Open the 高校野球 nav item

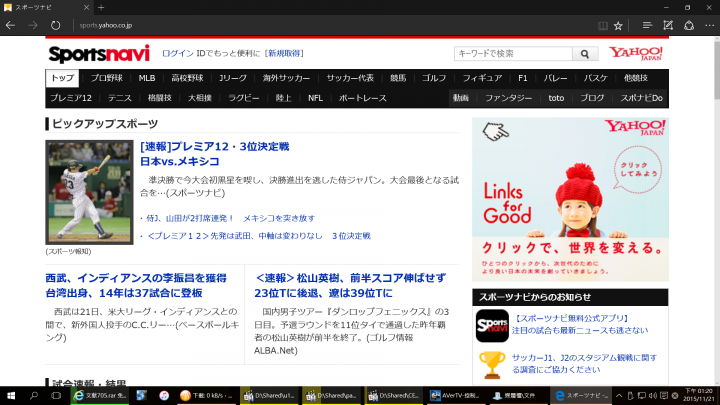pos(187,79)
